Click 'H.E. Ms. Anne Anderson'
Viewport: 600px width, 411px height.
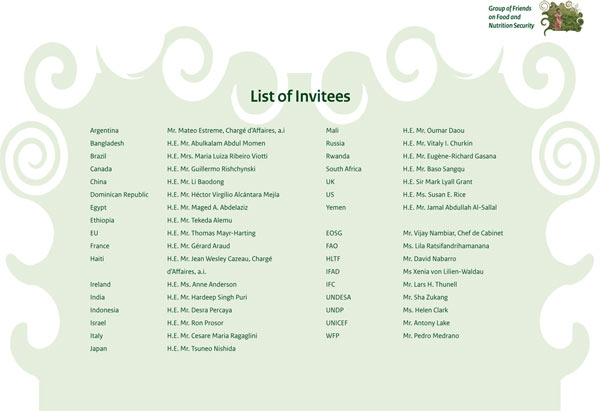pos(202,284)
